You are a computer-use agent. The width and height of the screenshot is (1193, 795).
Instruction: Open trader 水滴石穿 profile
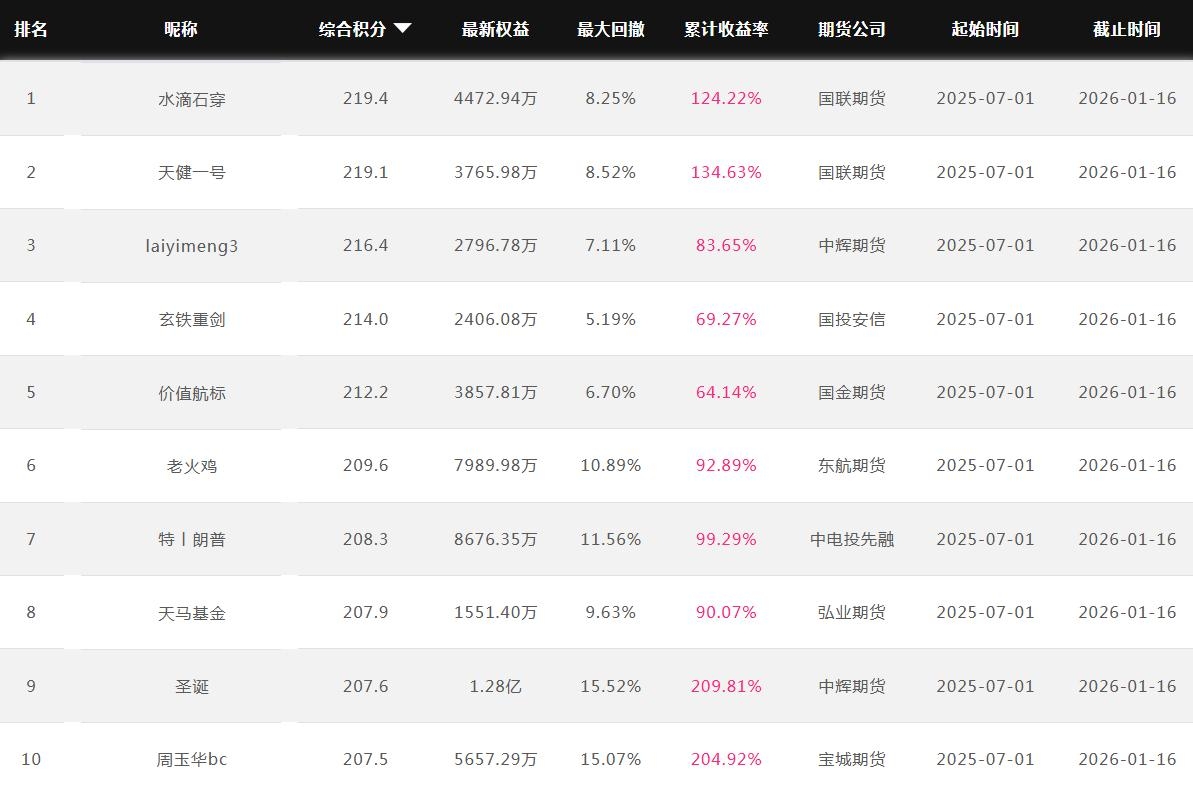(x=192, y=99)
